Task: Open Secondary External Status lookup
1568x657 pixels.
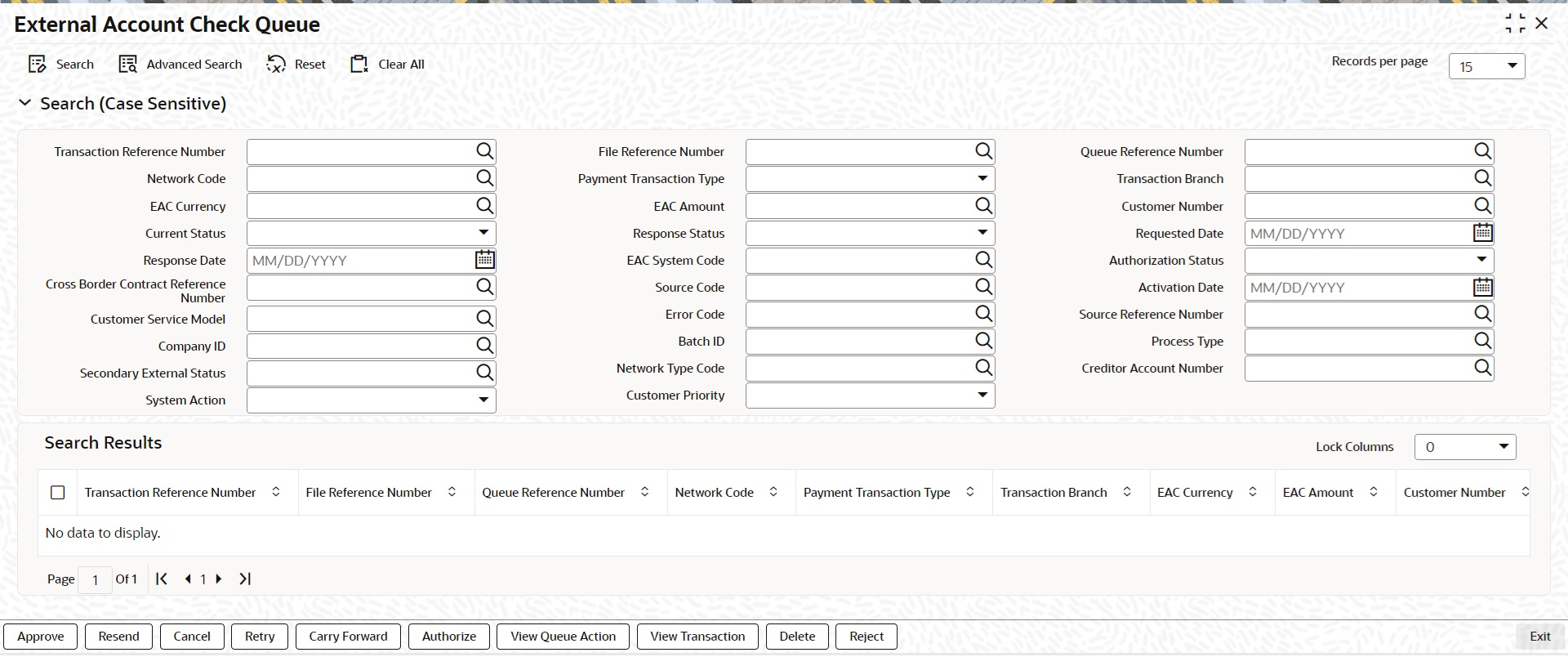Action: (x=485, y=373)
